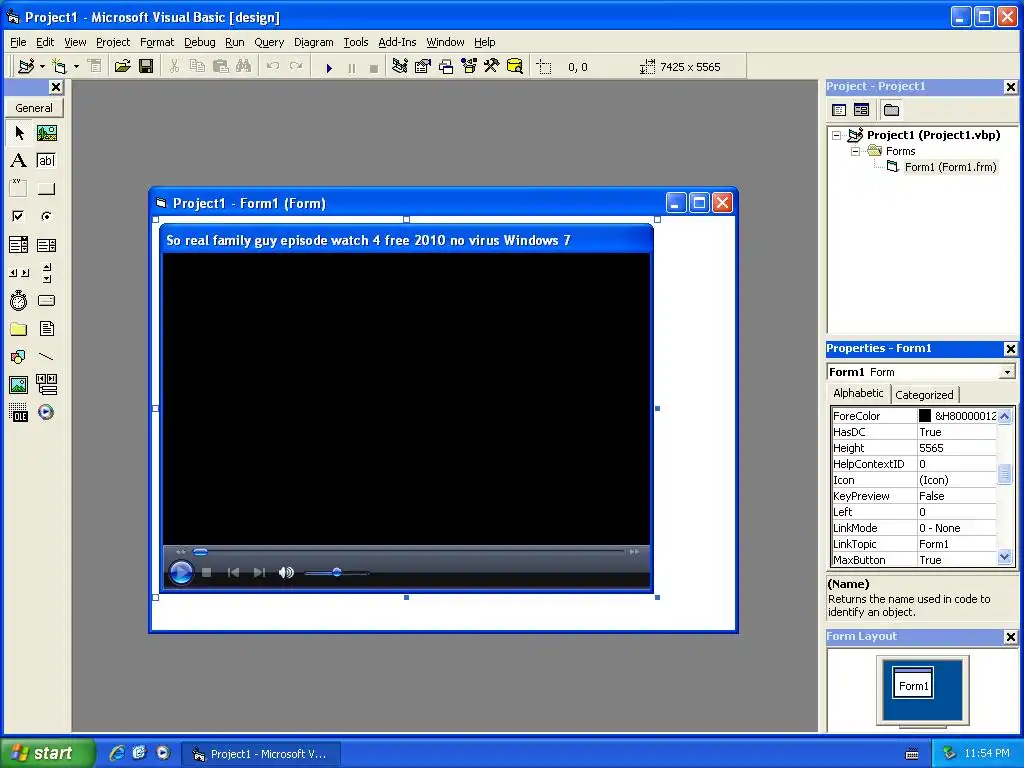This screenshot has width=1024, height=768.
Task: Click View Code in Project panel
Action: (839, 110)
